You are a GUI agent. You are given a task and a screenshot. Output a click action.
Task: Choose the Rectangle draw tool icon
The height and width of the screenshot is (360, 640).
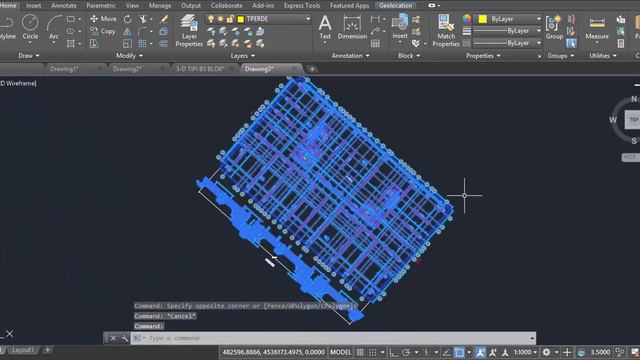pos(71,19)
